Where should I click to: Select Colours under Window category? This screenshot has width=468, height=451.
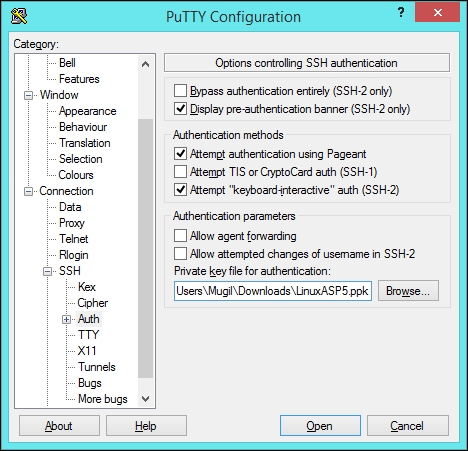coord(76,175)
